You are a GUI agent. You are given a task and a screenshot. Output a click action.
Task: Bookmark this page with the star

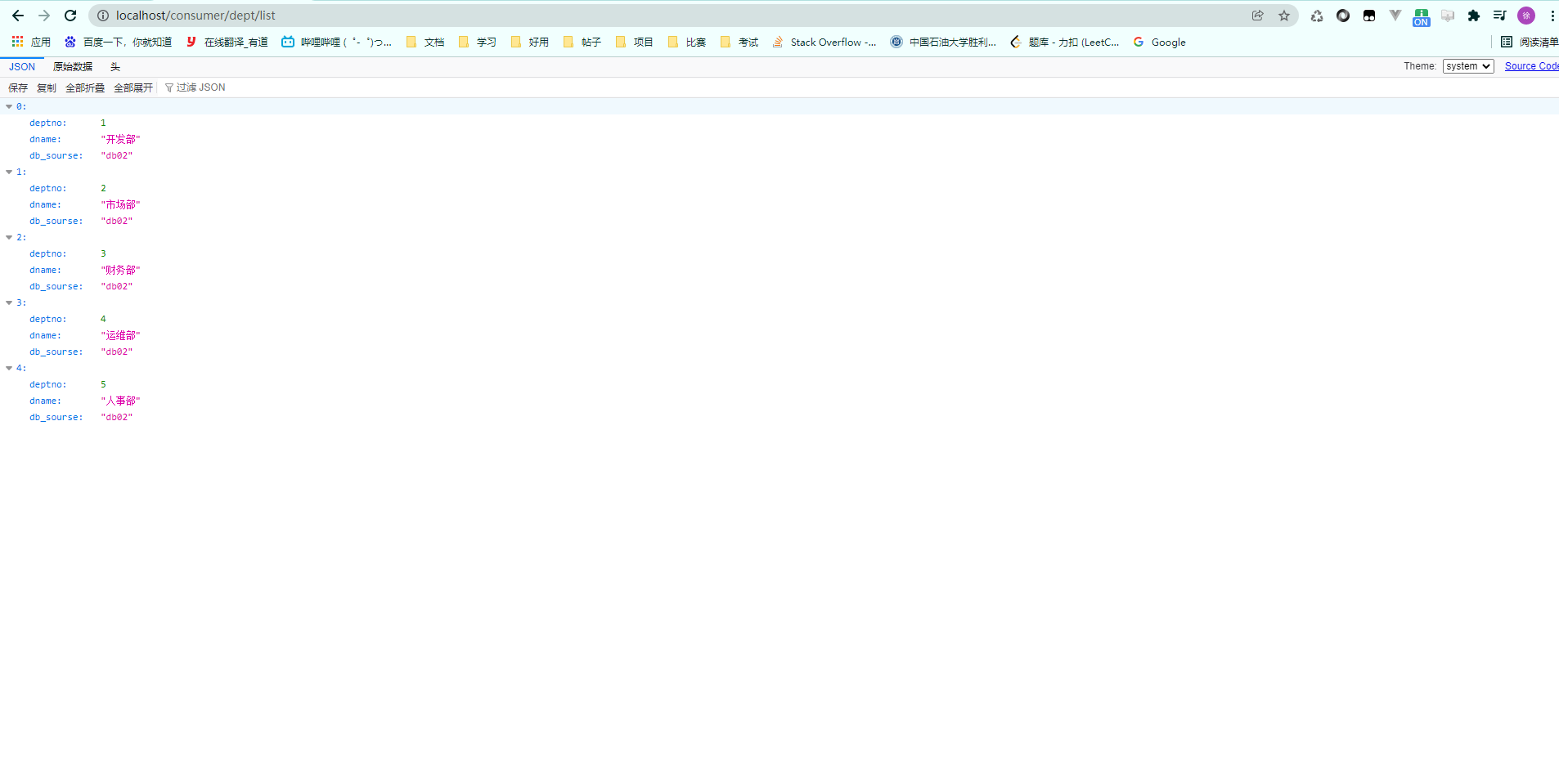click(1284, 16)
